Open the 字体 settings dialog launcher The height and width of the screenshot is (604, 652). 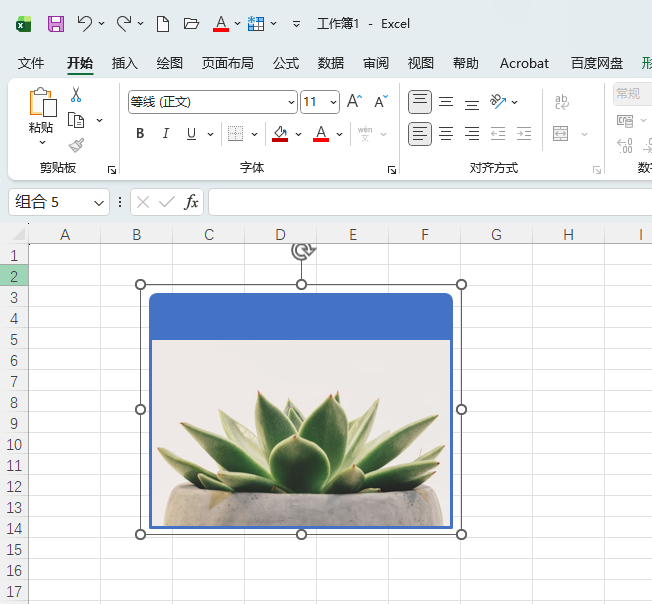click(391, 170)
